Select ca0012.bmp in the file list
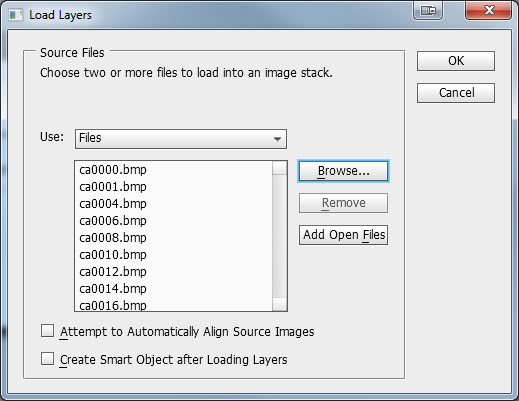Screen dimensions: 519x401 173,272
